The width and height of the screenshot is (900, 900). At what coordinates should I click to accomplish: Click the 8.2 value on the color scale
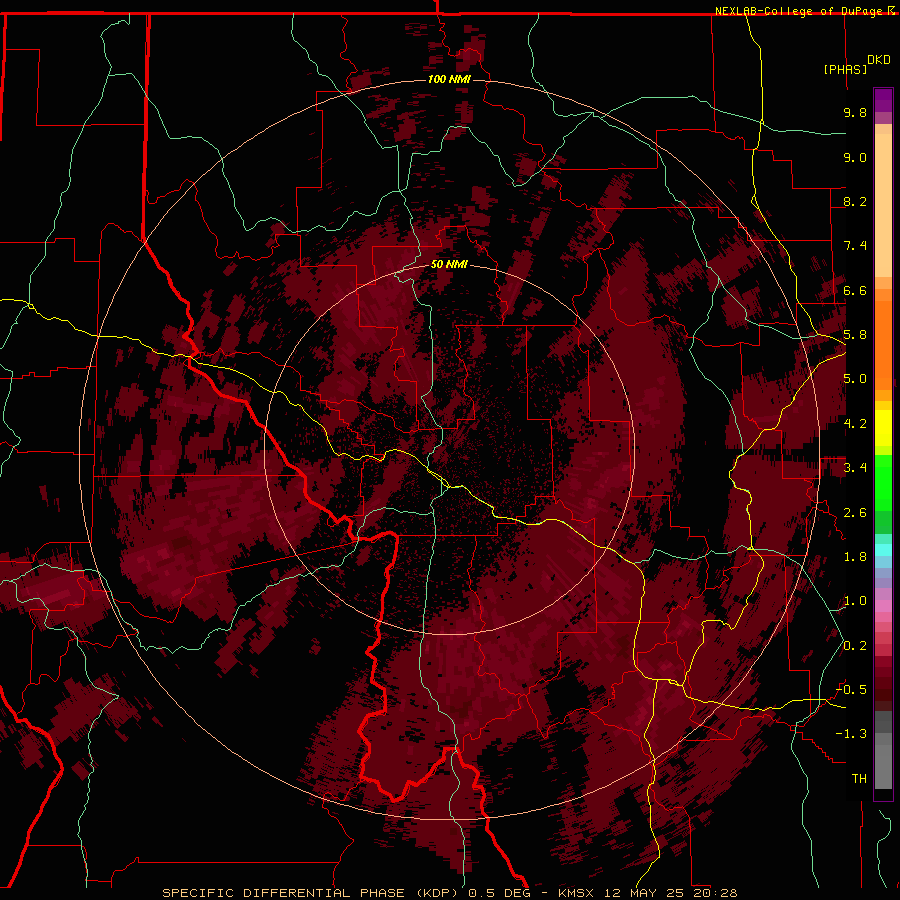pyautogui.click(x=855, y=201)
